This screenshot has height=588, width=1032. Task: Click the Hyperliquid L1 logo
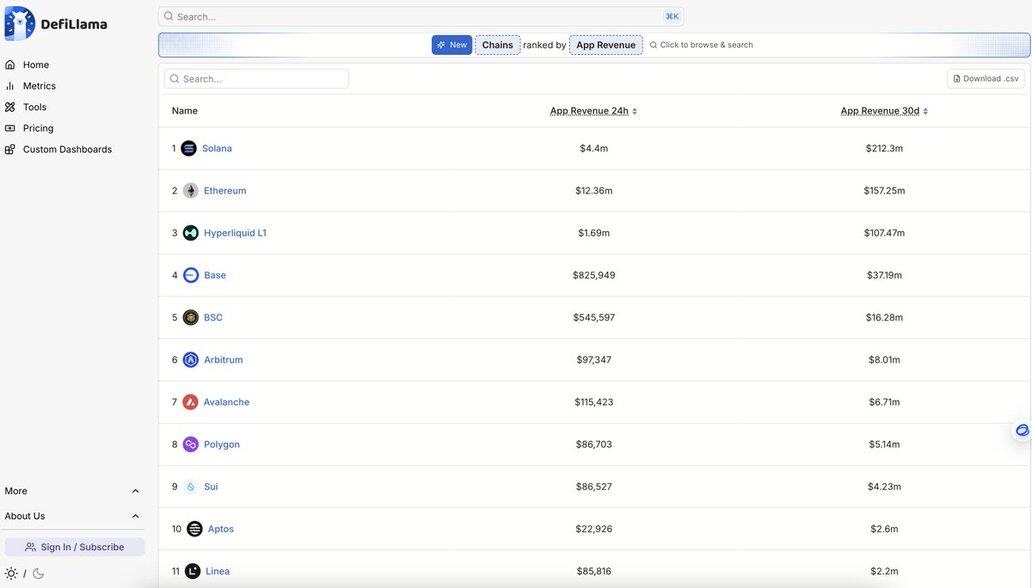click(190, 233)
